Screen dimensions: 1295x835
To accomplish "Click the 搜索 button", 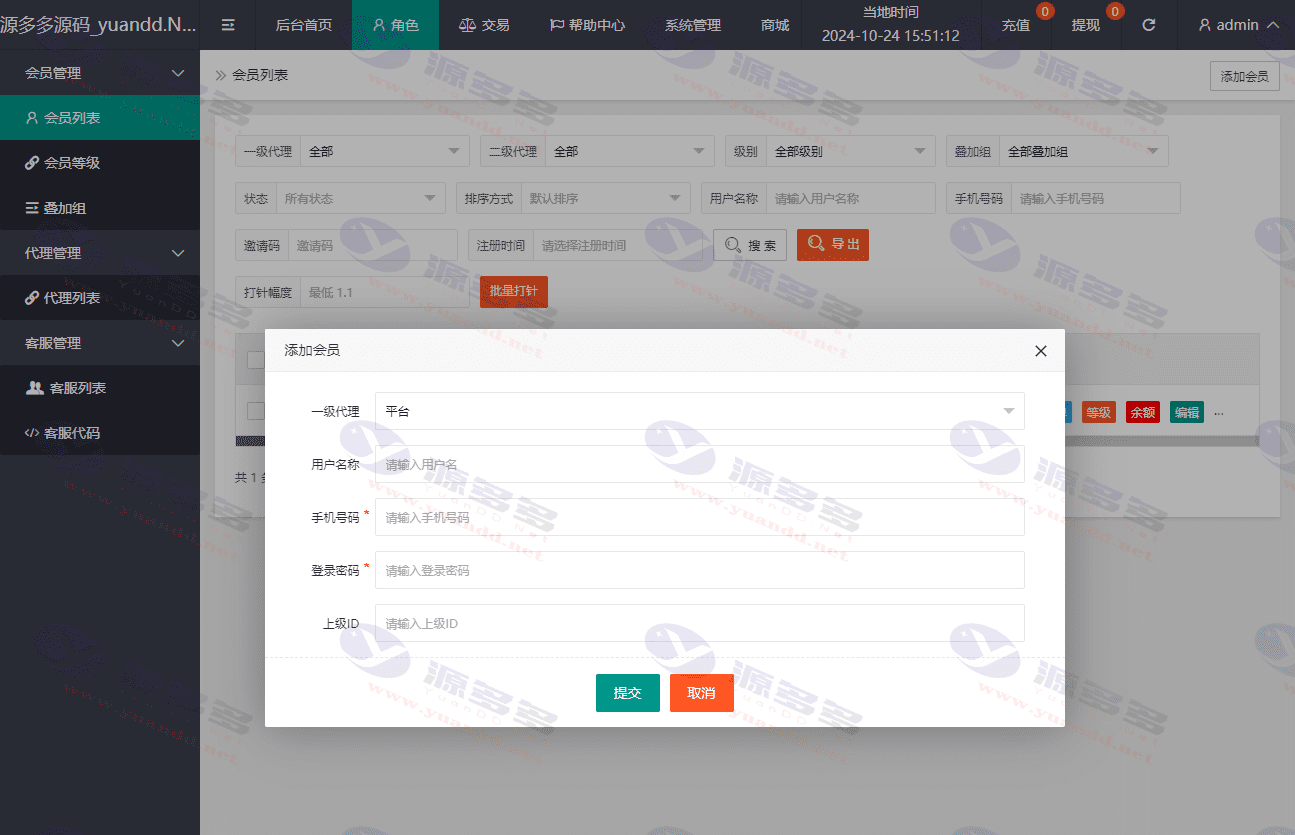I will 750,245.
